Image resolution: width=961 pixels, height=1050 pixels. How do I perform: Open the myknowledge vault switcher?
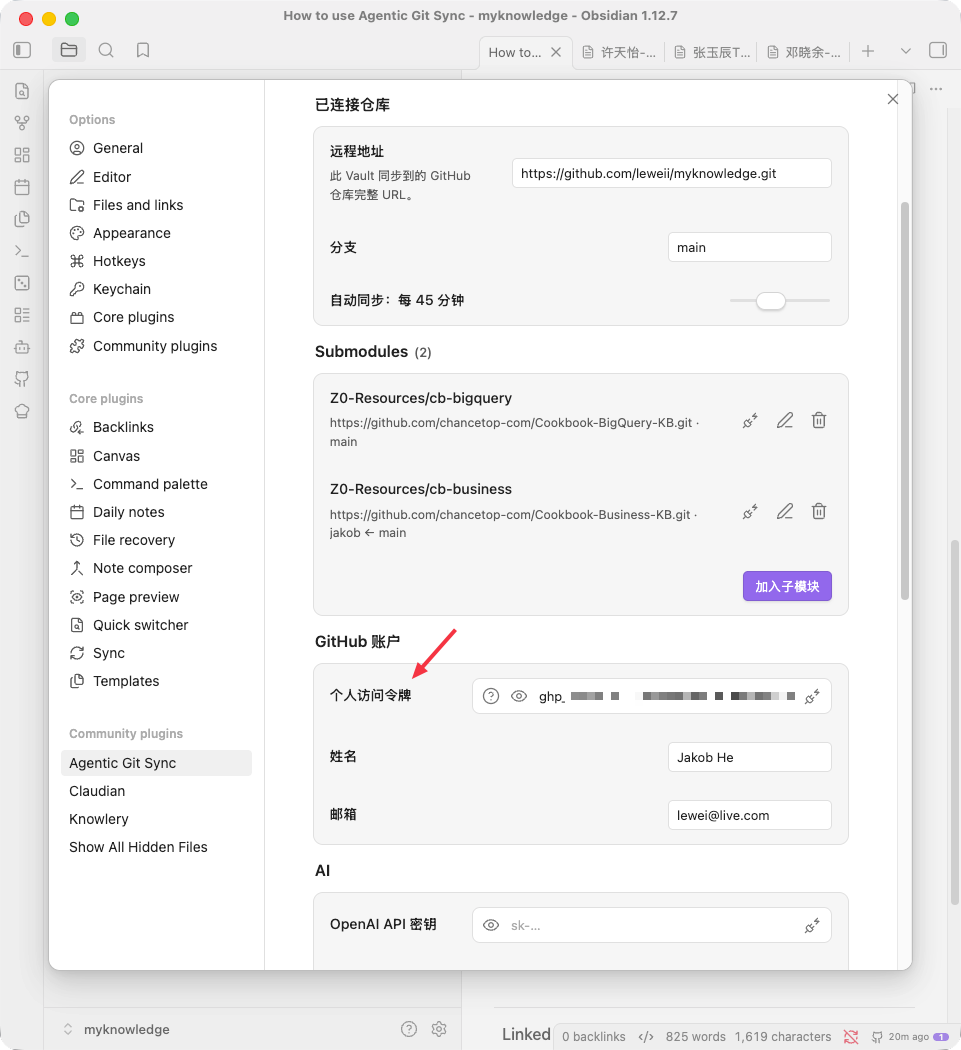click(x=117, y=1029)
